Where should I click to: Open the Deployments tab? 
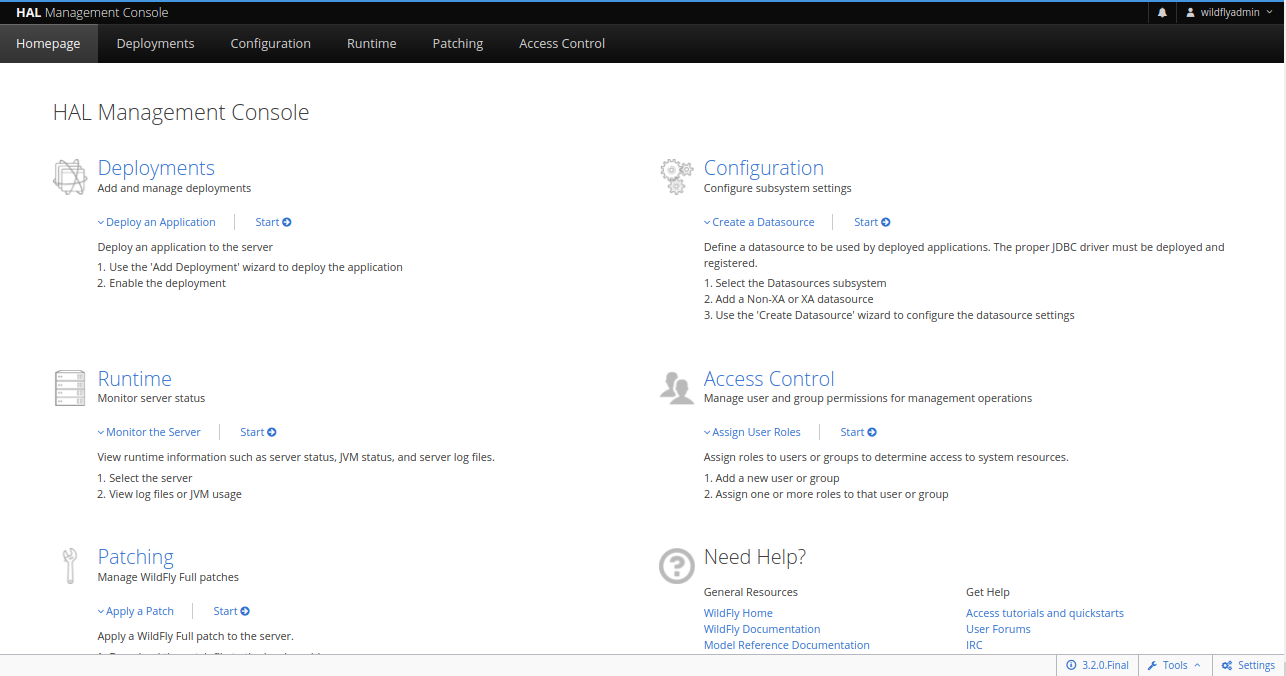pyautogui.click(x=155, y=43)
